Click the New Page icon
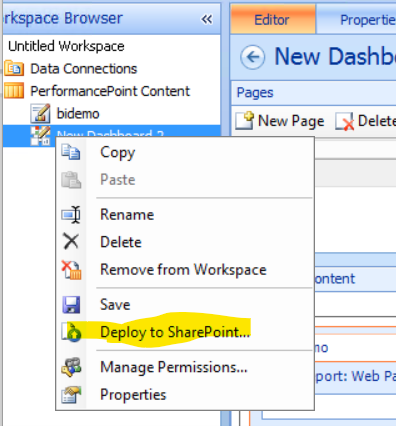The width and height of the screenshot is (396, 426). coord(245,121)
